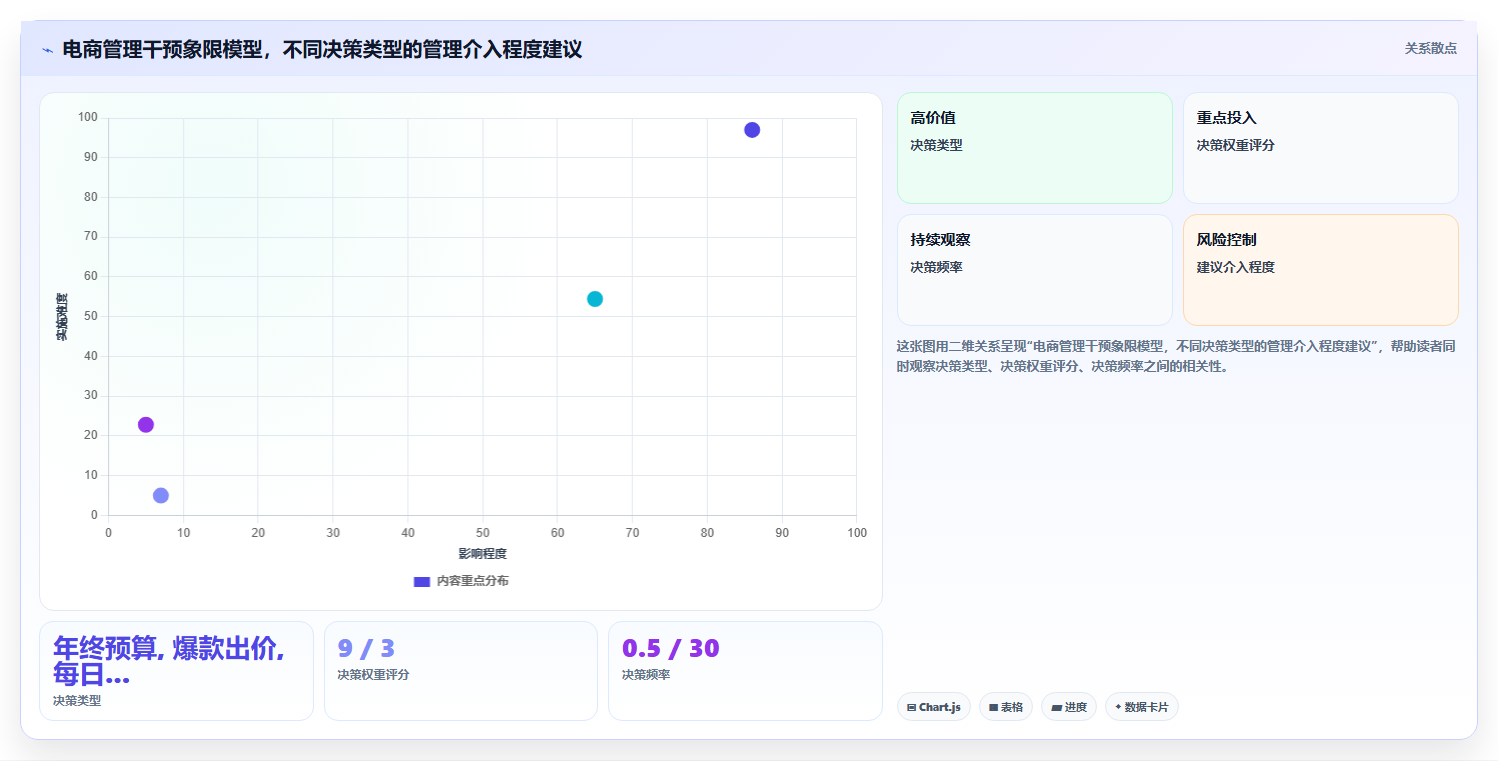Screen dimensions: 1498x761
Task: Click 决策权重评分 label under 9 / 3
Action: coord(373,675)
